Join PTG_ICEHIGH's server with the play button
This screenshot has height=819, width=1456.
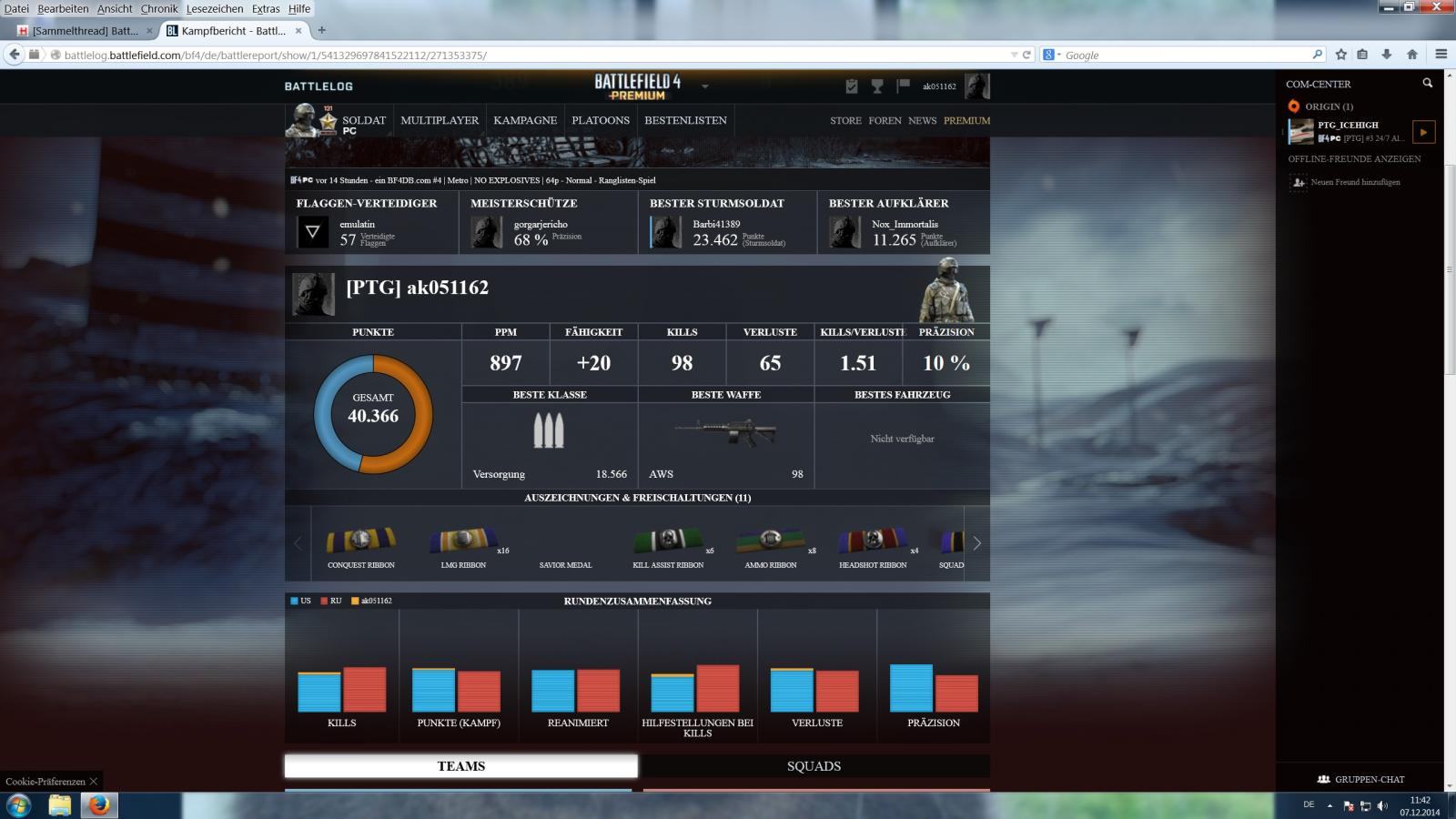coord(1423,132)
